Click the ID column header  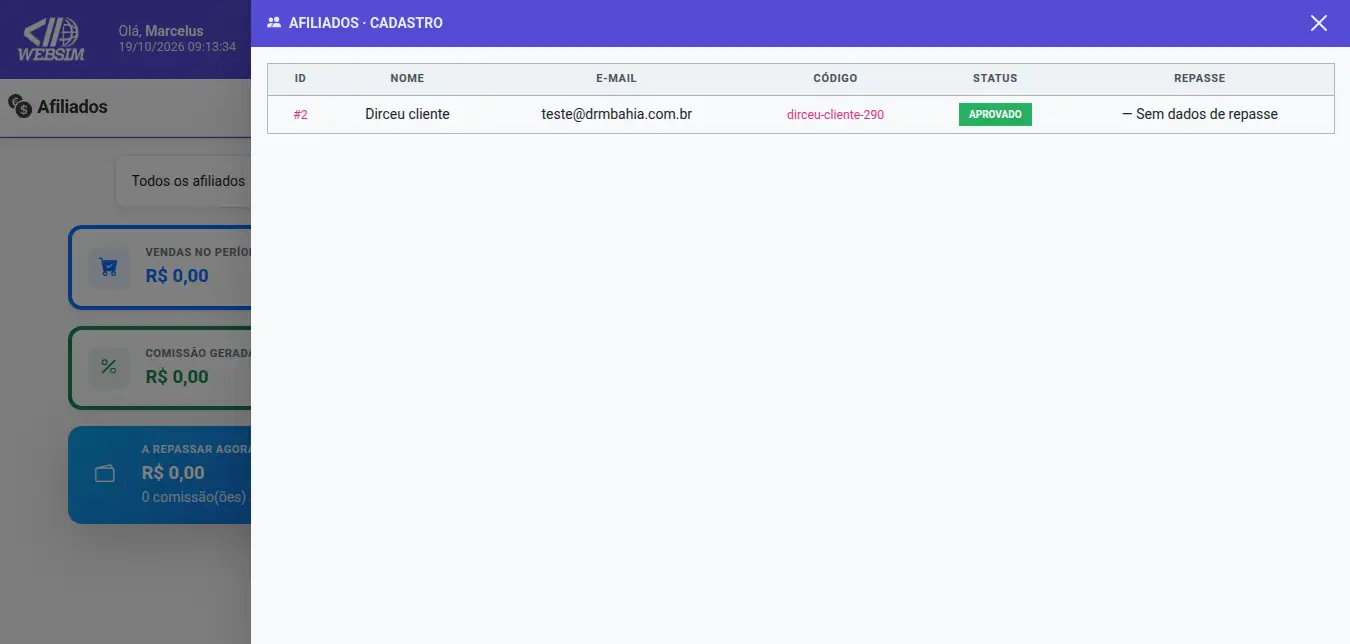300,78
